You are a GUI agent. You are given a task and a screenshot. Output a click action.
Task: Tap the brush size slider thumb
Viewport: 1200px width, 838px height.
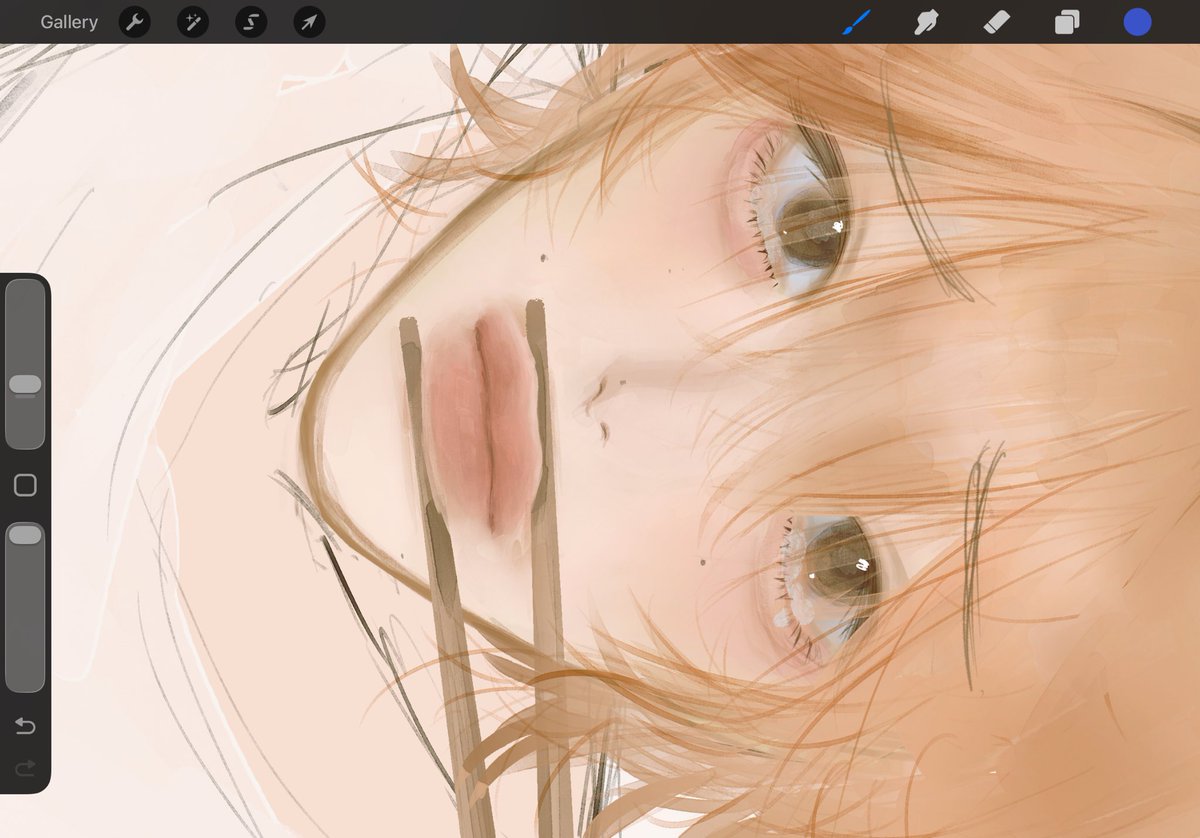tap(26, 385)
